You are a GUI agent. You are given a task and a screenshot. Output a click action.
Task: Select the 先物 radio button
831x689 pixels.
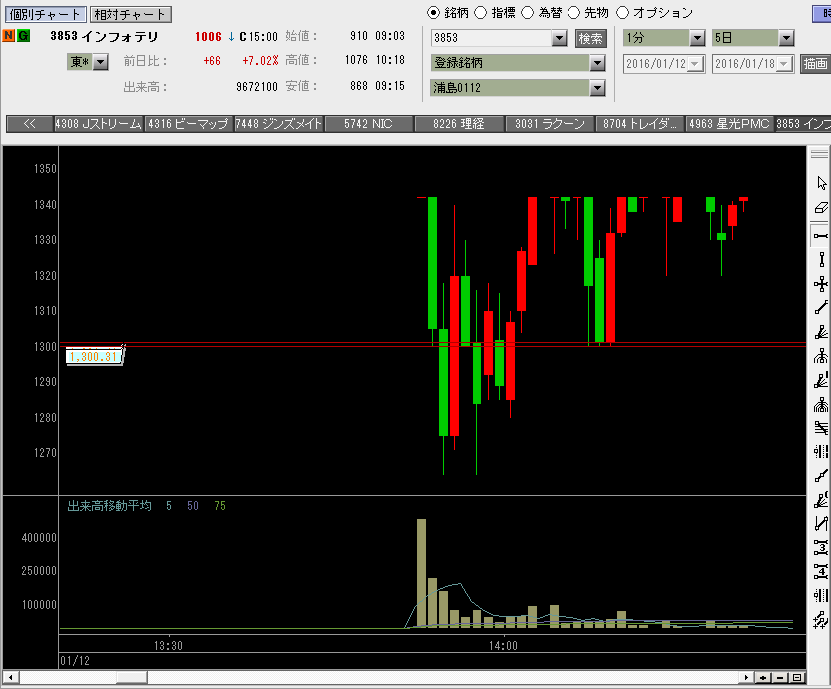point(574,13)
